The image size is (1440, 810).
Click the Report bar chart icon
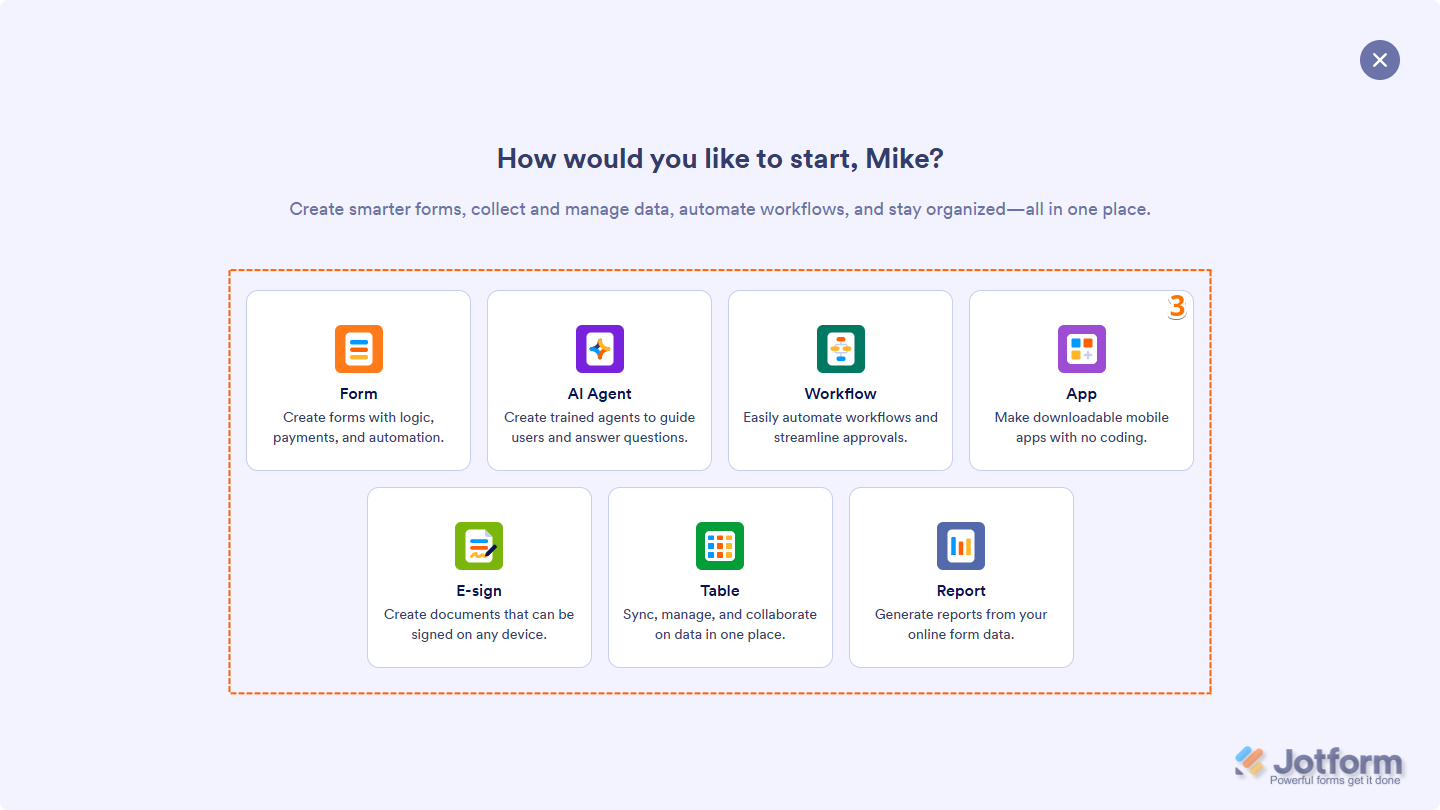coord(961,546)
